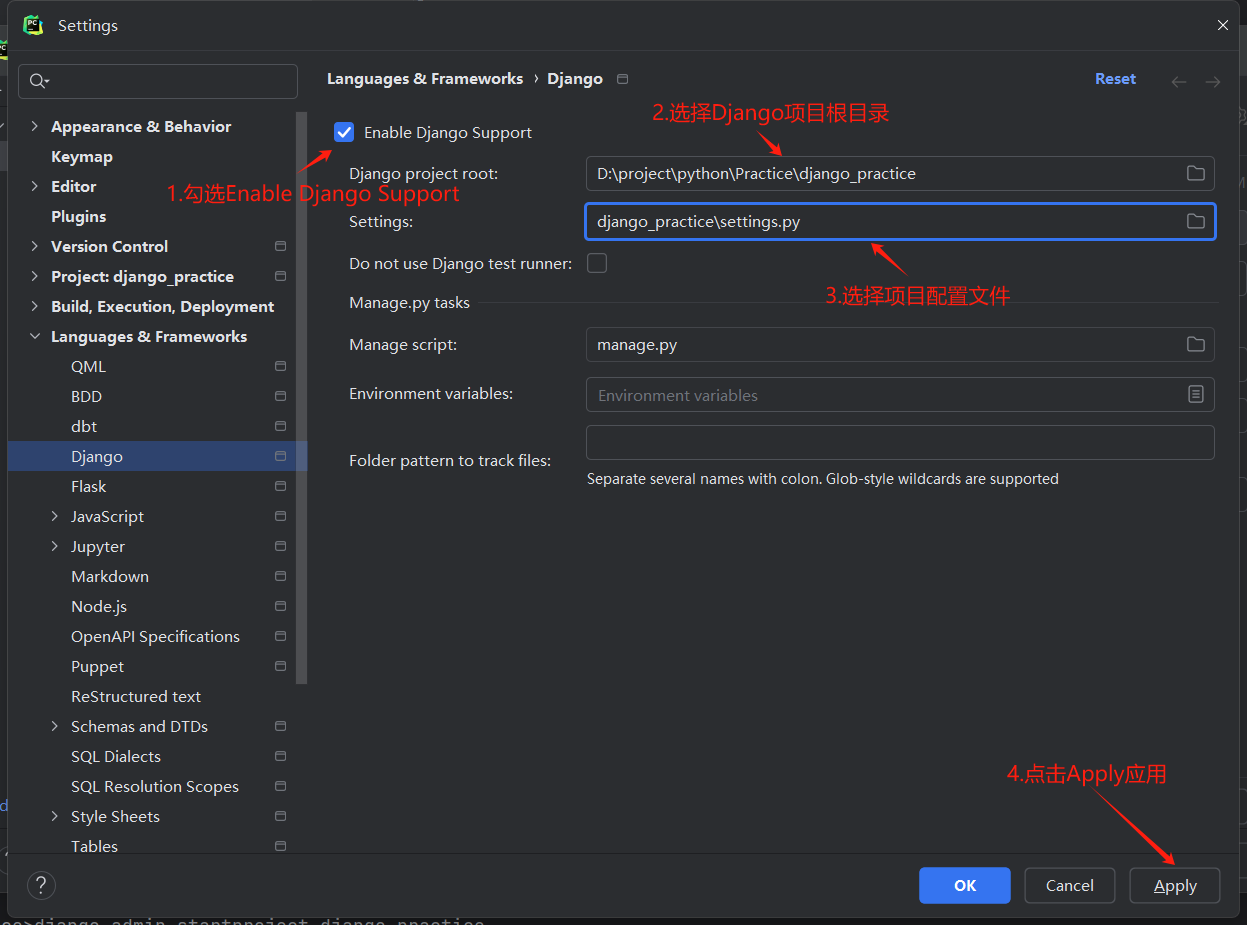The width and height of the screenshot is (1247, 925).
Task: Select Node.js in the settings tree
Action: point(99,606)
